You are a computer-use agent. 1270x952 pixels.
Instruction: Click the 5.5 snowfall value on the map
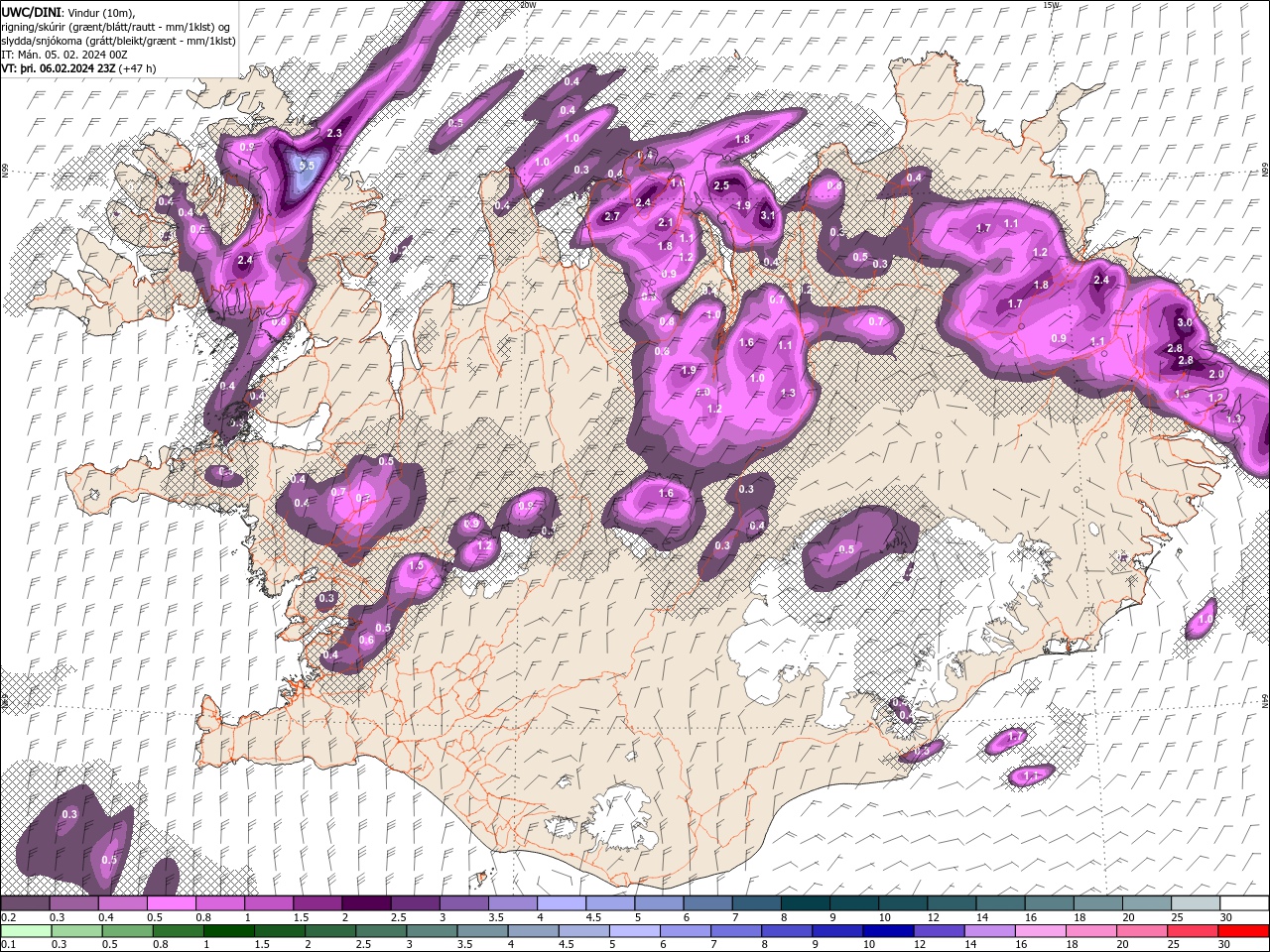pyautogui.click(x=306, y=166)
